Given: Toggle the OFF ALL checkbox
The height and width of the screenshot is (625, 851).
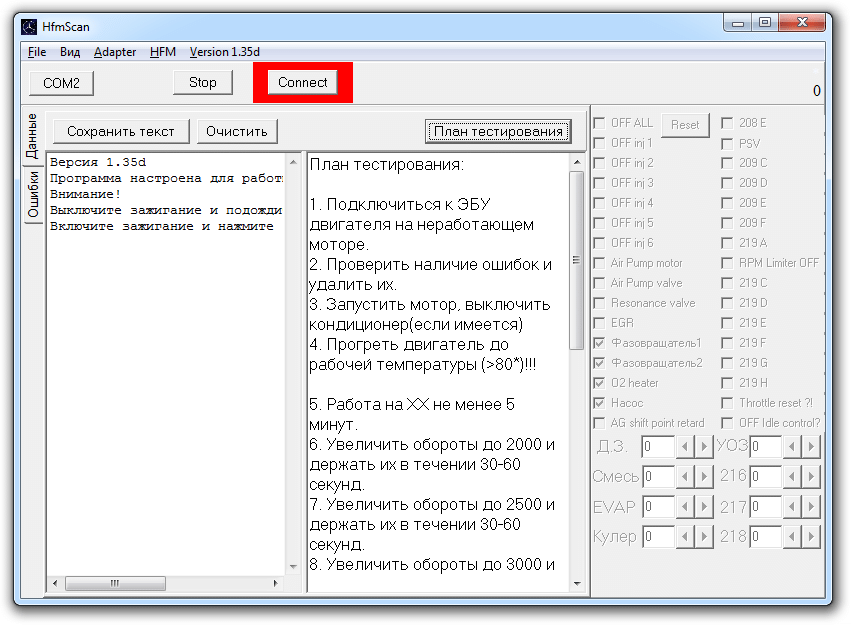Looking at the screenshot, I should point(599,123).
